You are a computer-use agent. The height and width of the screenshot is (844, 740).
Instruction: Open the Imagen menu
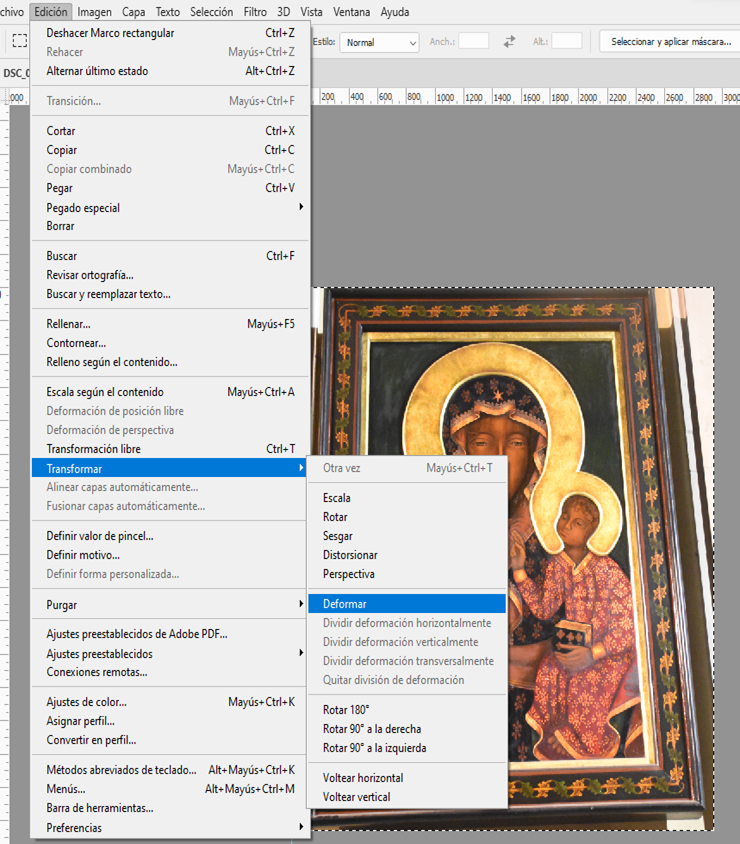click(94, 12)
